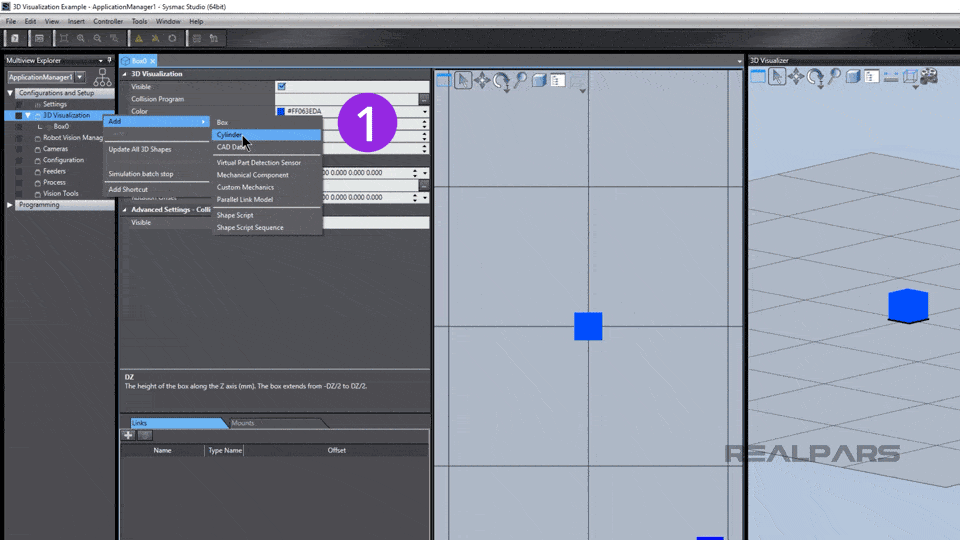The width and height of the screenshot is (960, 540).
Task: Select the zoom magnifier in 3D Visualizer
Action: click(x=834, y=77)
